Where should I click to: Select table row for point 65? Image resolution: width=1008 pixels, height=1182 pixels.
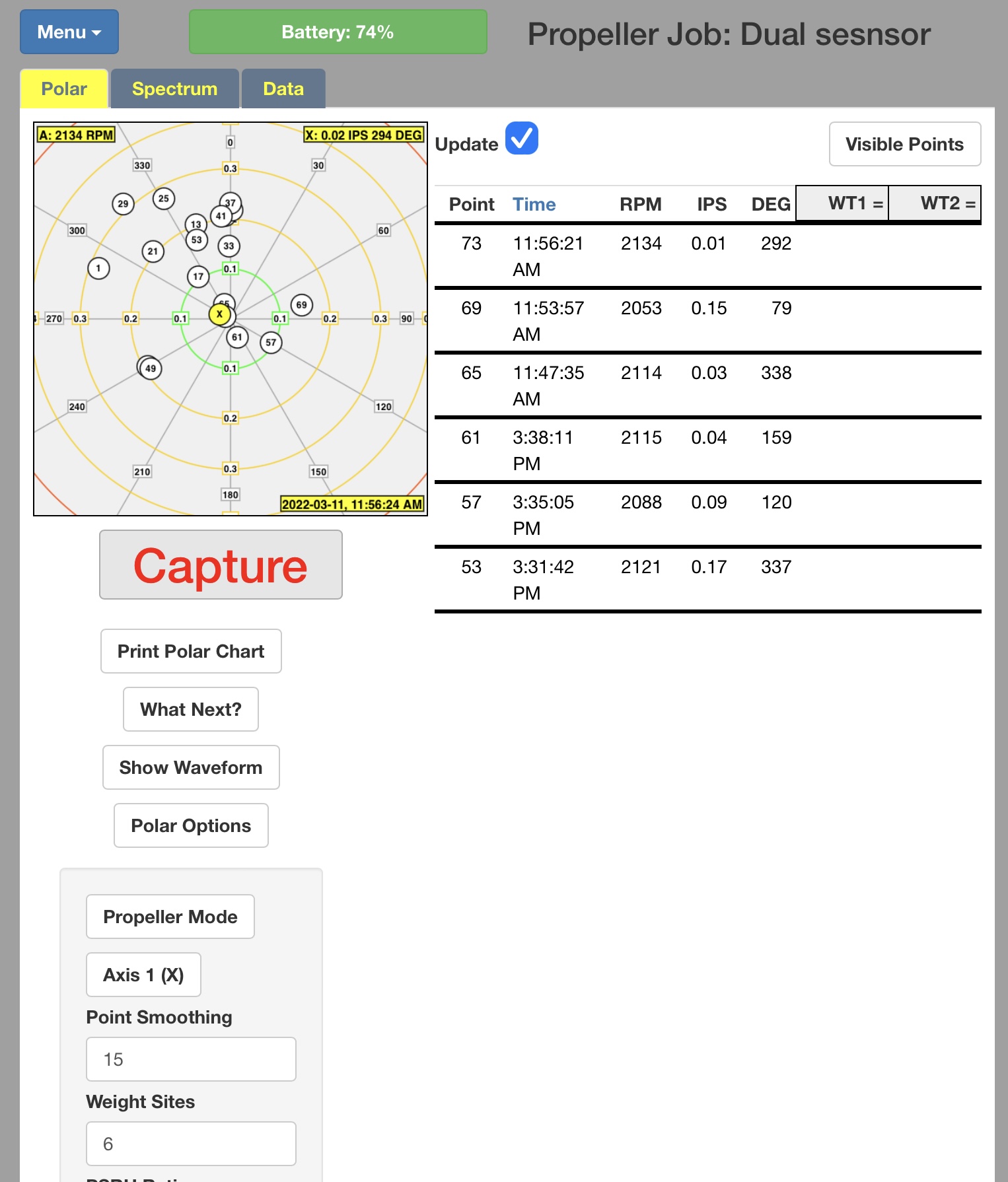point(708,386)
